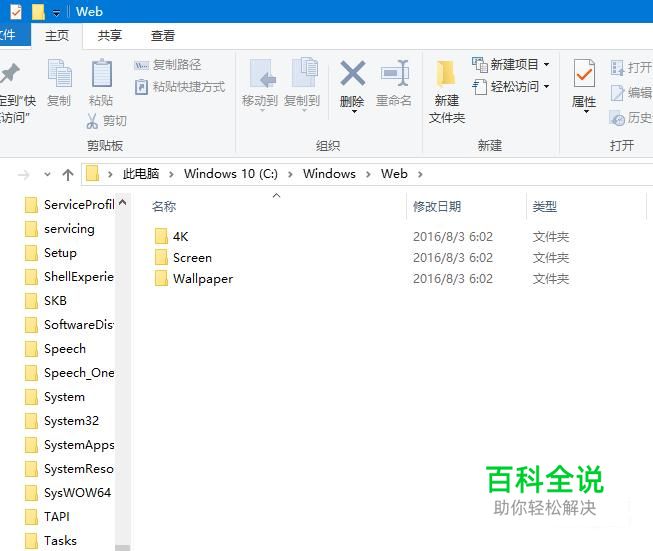Image resolution: width=653 pixels, height=551 pixels.
Task: Sort by Name (名称) column header
Action: pos(164,206)
